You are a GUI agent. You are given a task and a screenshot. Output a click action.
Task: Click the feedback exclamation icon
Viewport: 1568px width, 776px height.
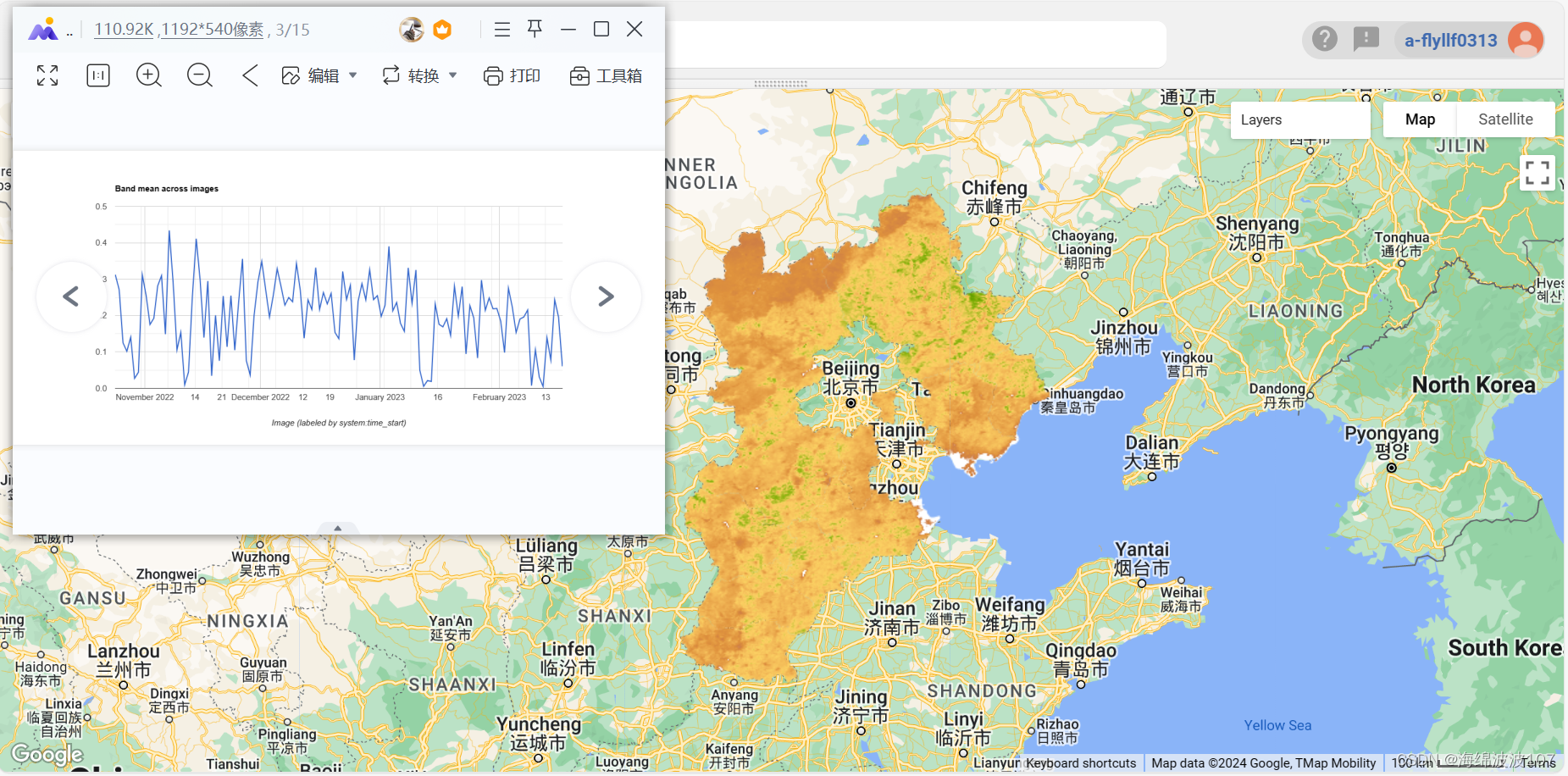[x=1366, y=39]
